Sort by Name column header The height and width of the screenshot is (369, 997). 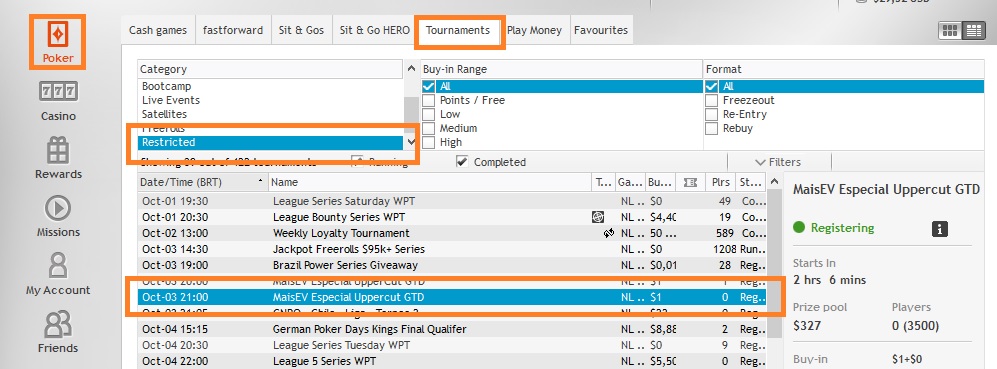[x=430, y=183]
